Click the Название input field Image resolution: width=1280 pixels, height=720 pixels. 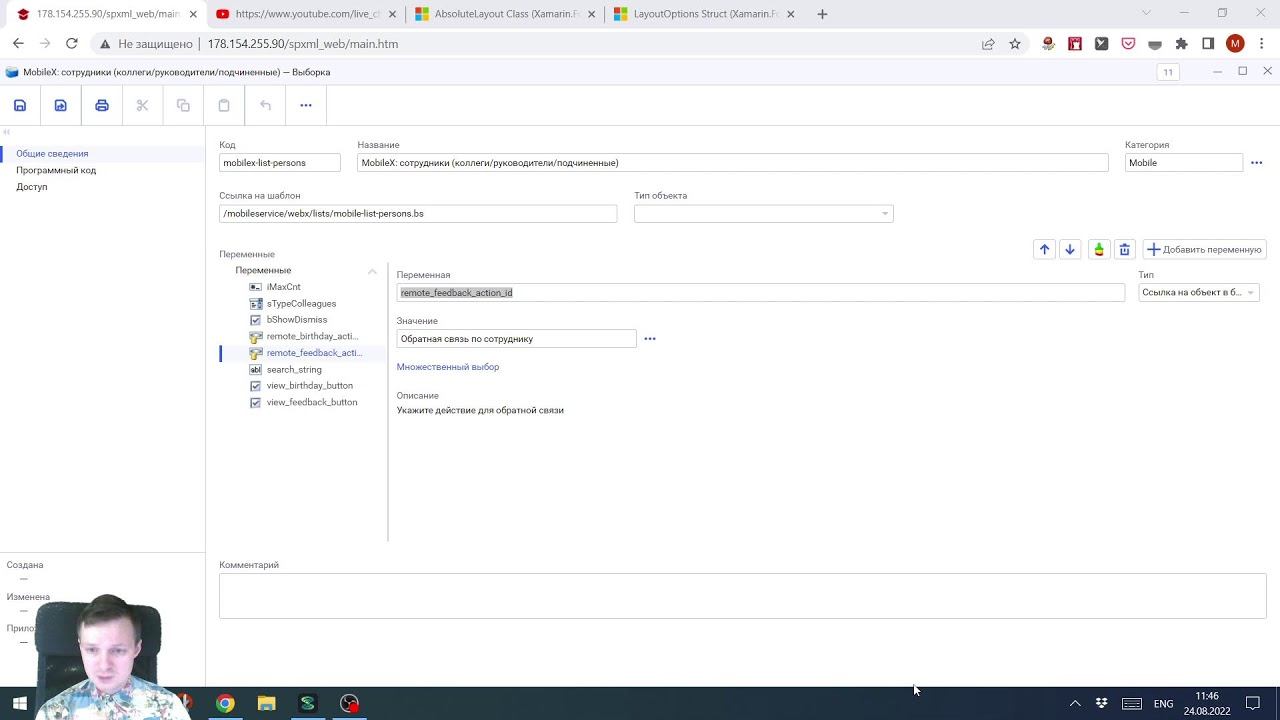tap(733, 163)
